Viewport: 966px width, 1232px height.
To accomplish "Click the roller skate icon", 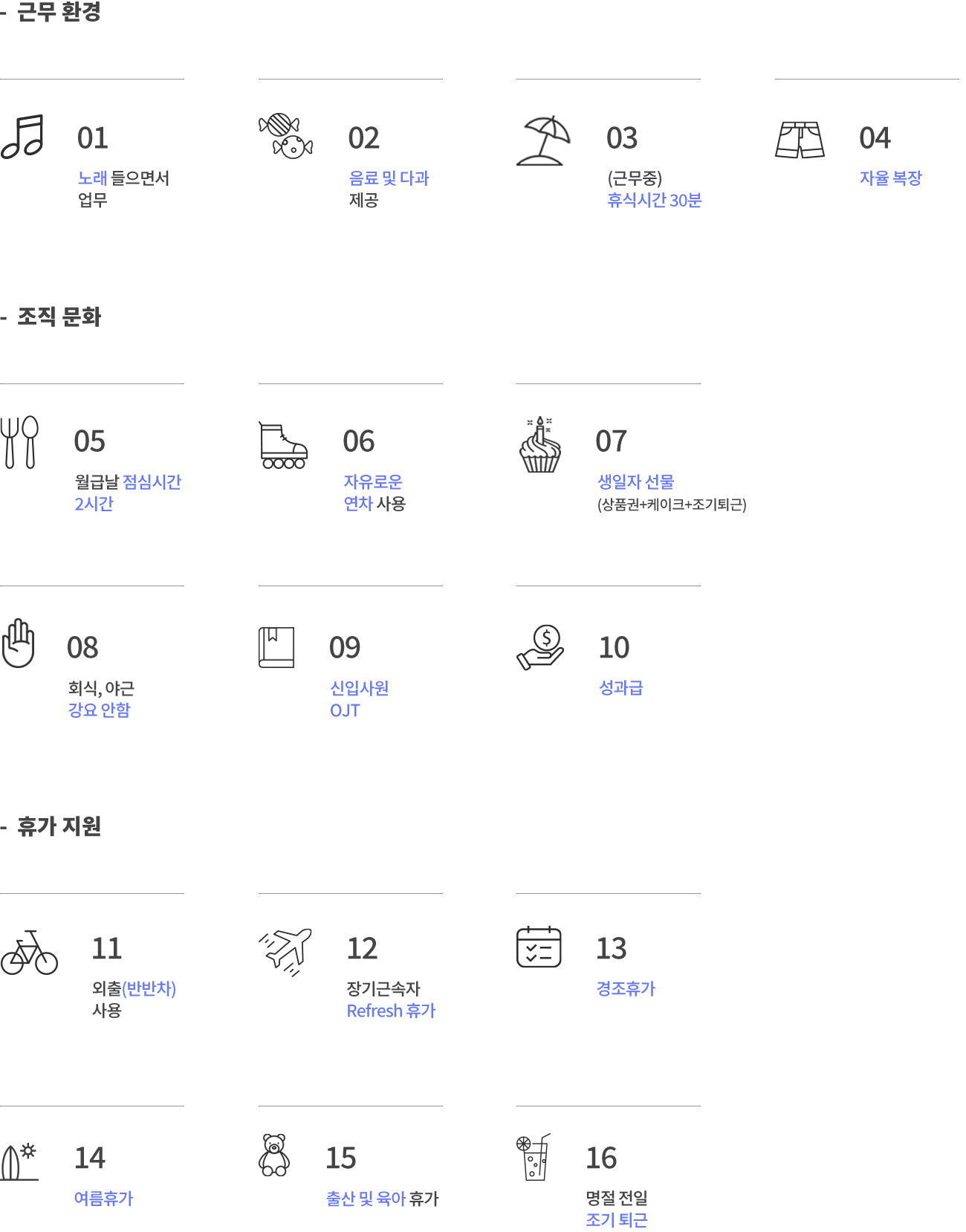I will tap(282, 446).
